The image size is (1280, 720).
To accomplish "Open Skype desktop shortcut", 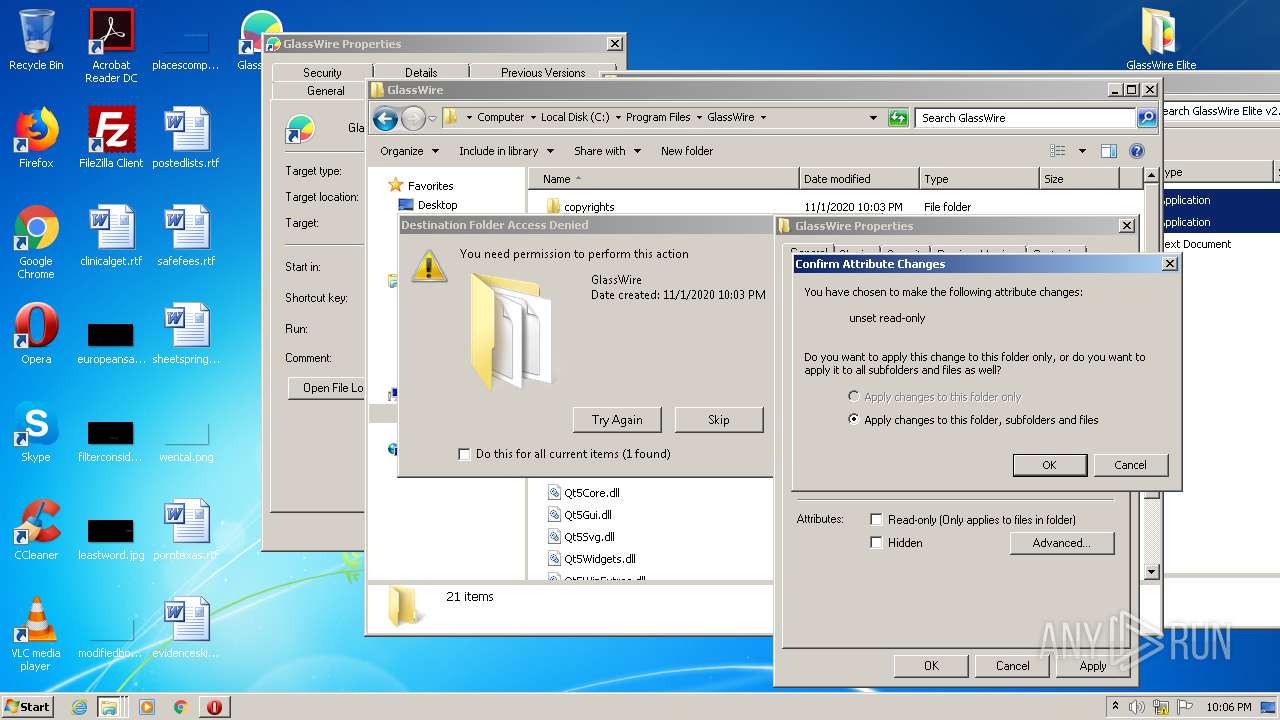I will click(x=36, y=432).
